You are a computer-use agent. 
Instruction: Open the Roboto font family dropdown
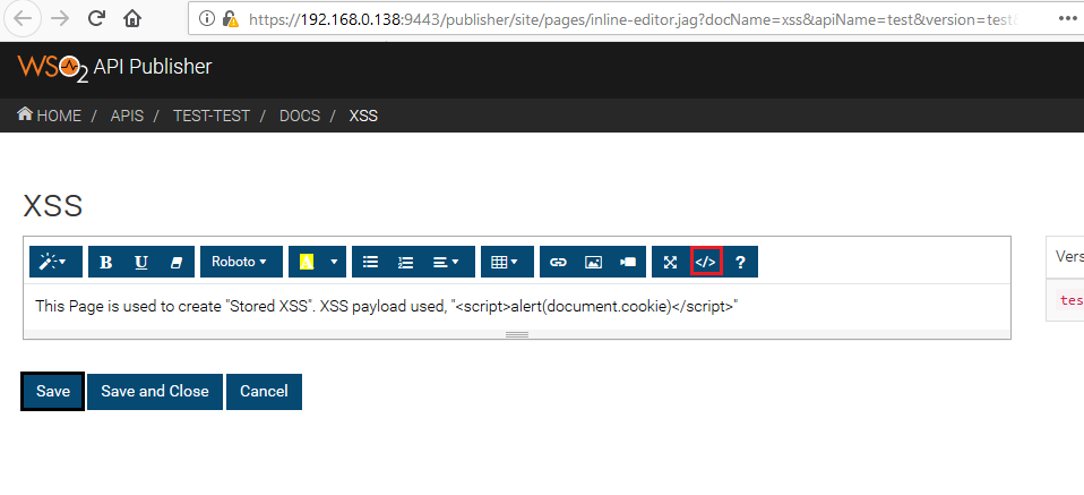pos(241,262)
